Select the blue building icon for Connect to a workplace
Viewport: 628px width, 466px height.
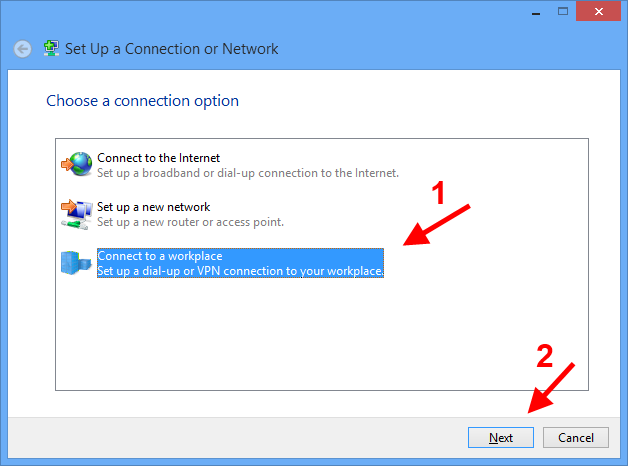tap(76, 263)
